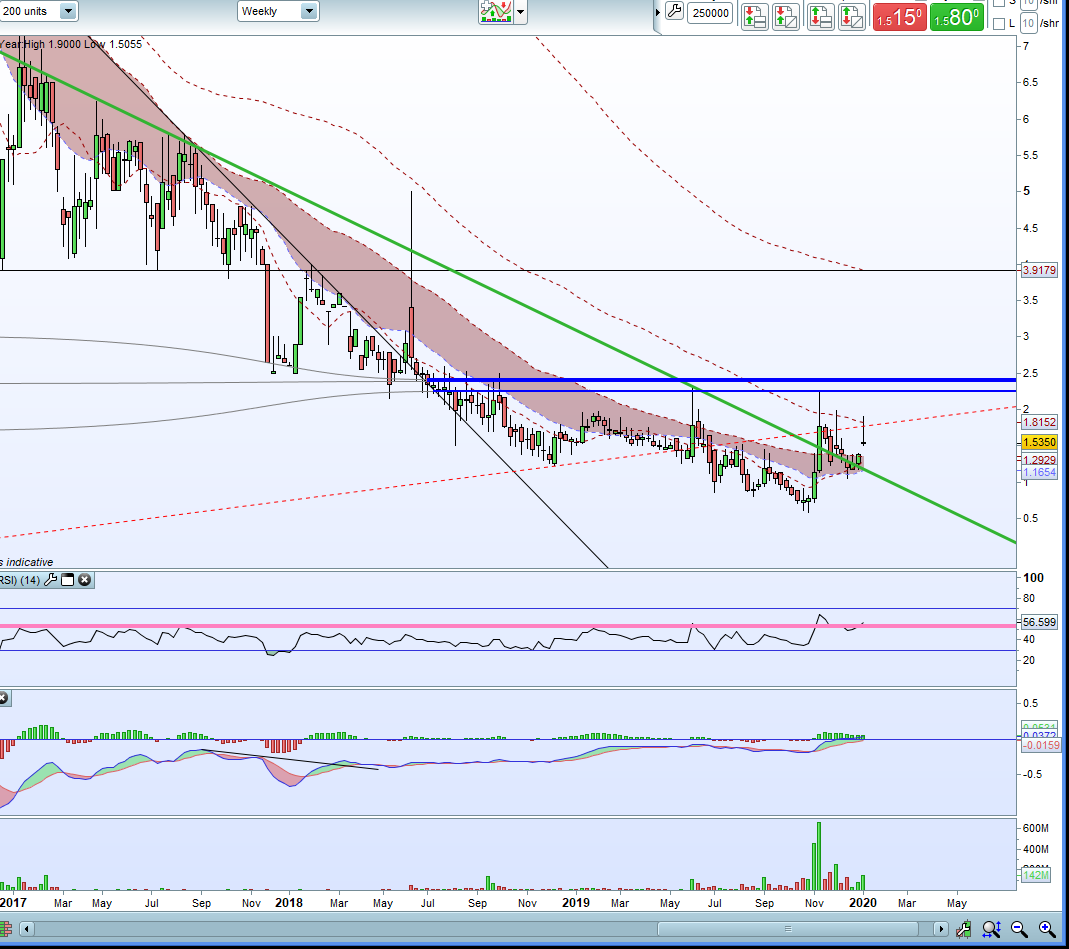
Task: Click the green buy price 1.5800 button
Action: (x=957, y=17)
